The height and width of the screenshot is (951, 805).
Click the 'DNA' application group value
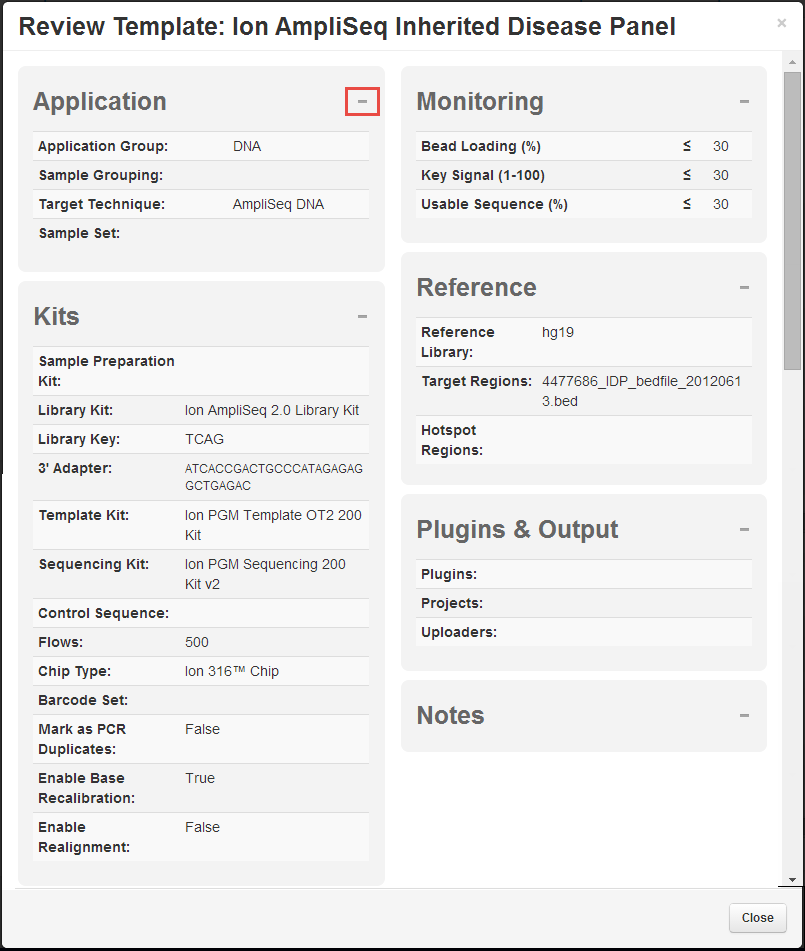(247, 146)
